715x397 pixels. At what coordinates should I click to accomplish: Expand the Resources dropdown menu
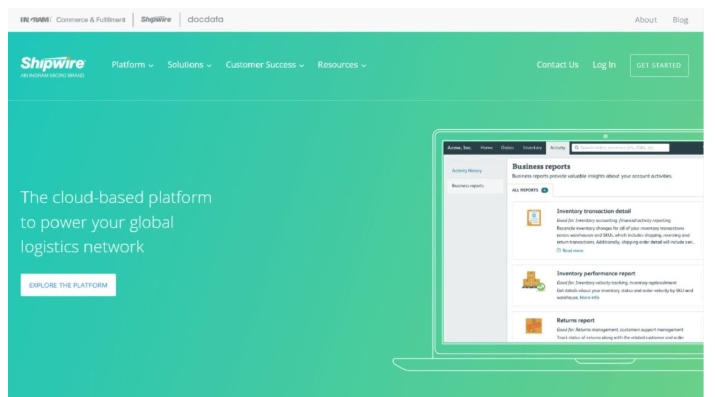click(342, 65)
